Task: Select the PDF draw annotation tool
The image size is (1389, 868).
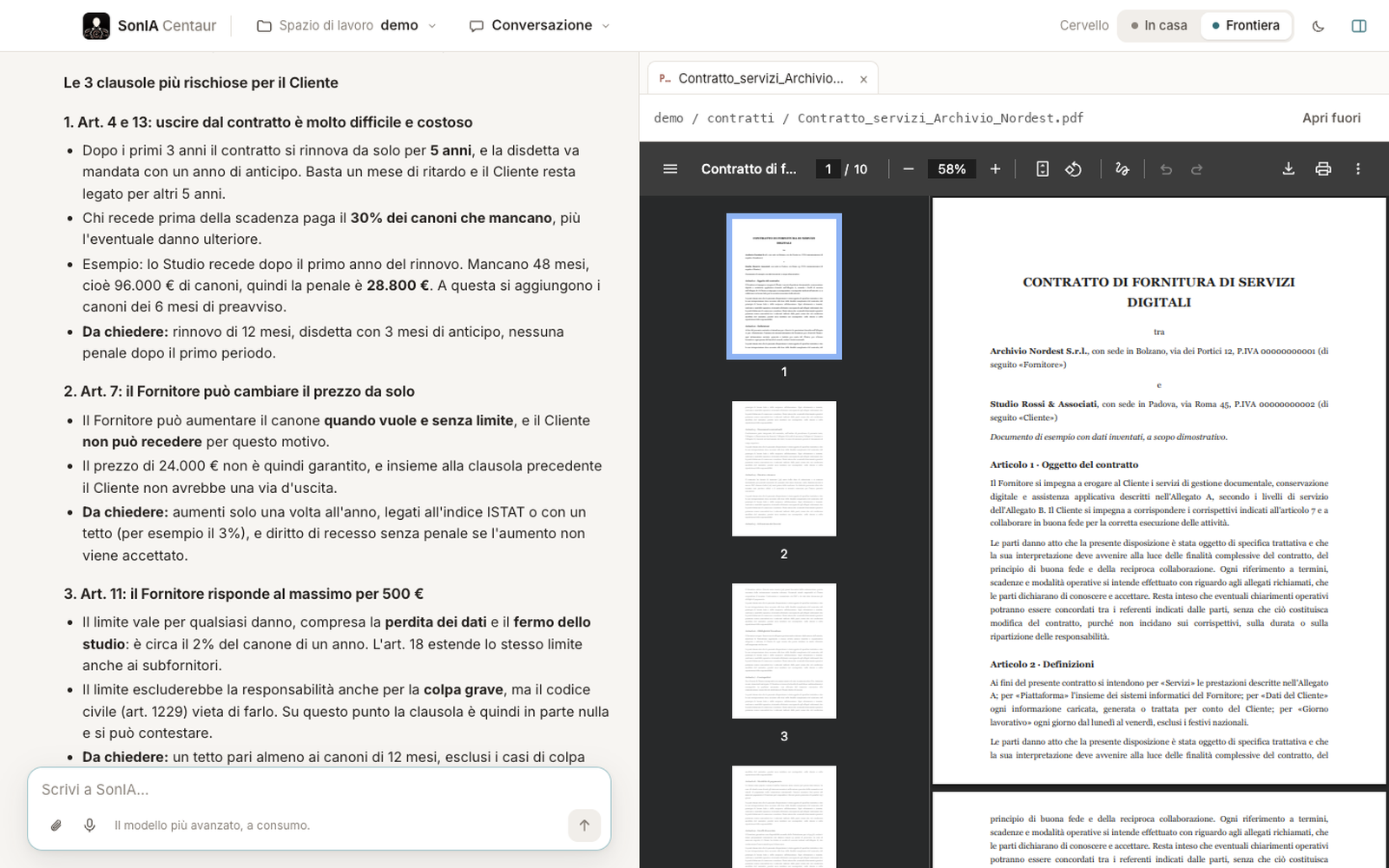Action: pyautogui.click(x=1122, y=169)
